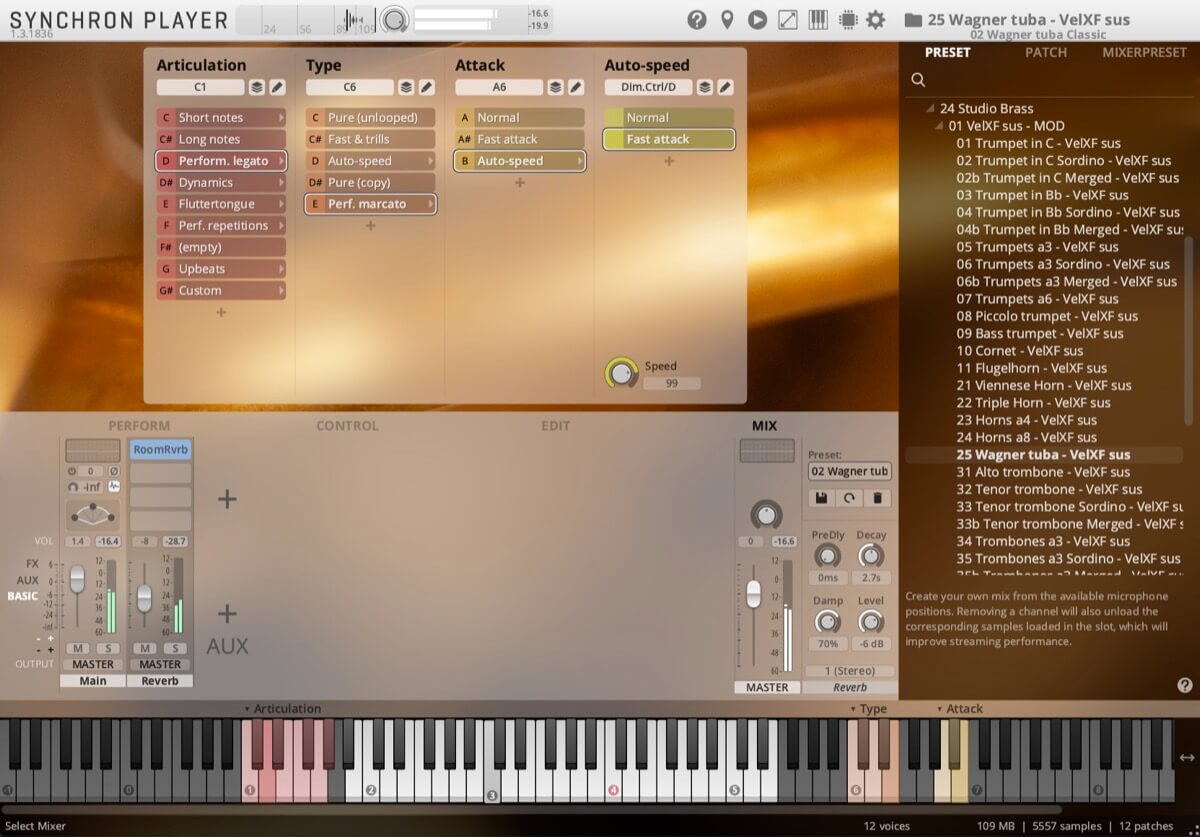Open the on-screen keyboard display icon

(818, 19)
